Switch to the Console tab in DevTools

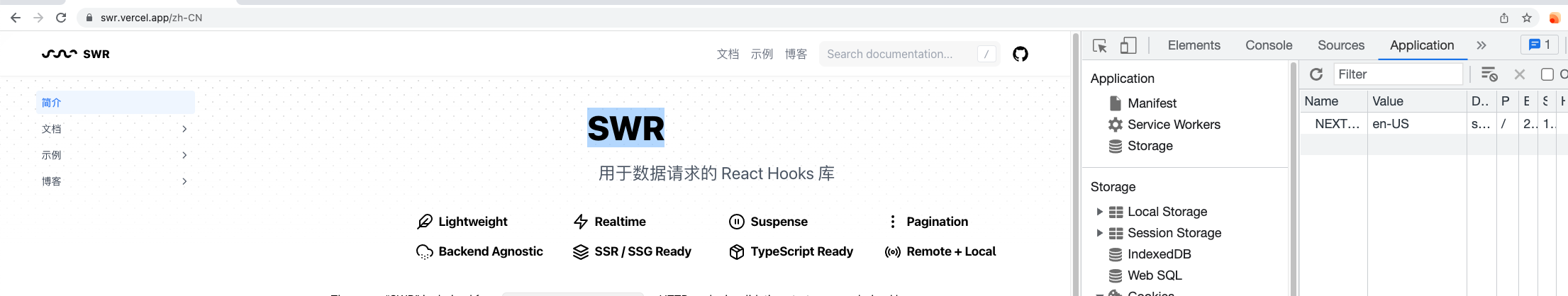point(1269,45)
